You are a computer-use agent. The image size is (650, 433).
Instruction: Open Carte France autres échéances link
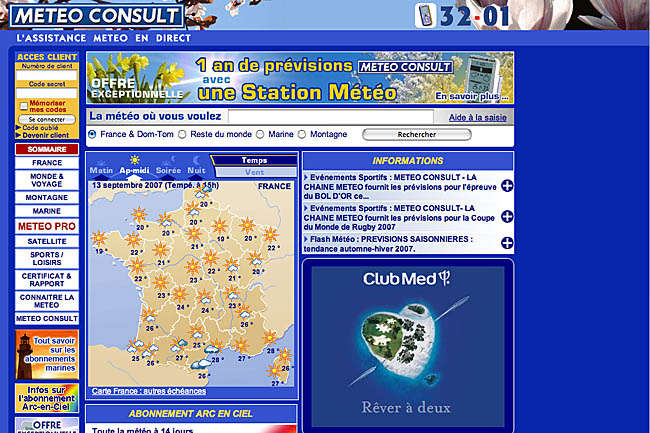coord(149,391)
